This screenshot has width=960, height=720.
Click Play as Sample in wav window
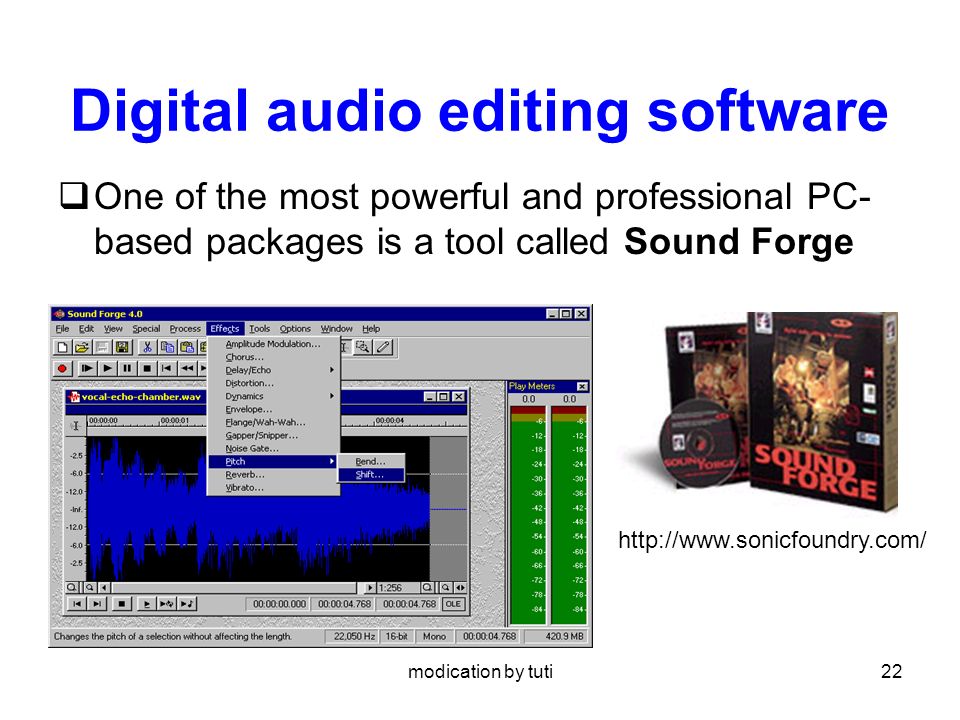187,604
